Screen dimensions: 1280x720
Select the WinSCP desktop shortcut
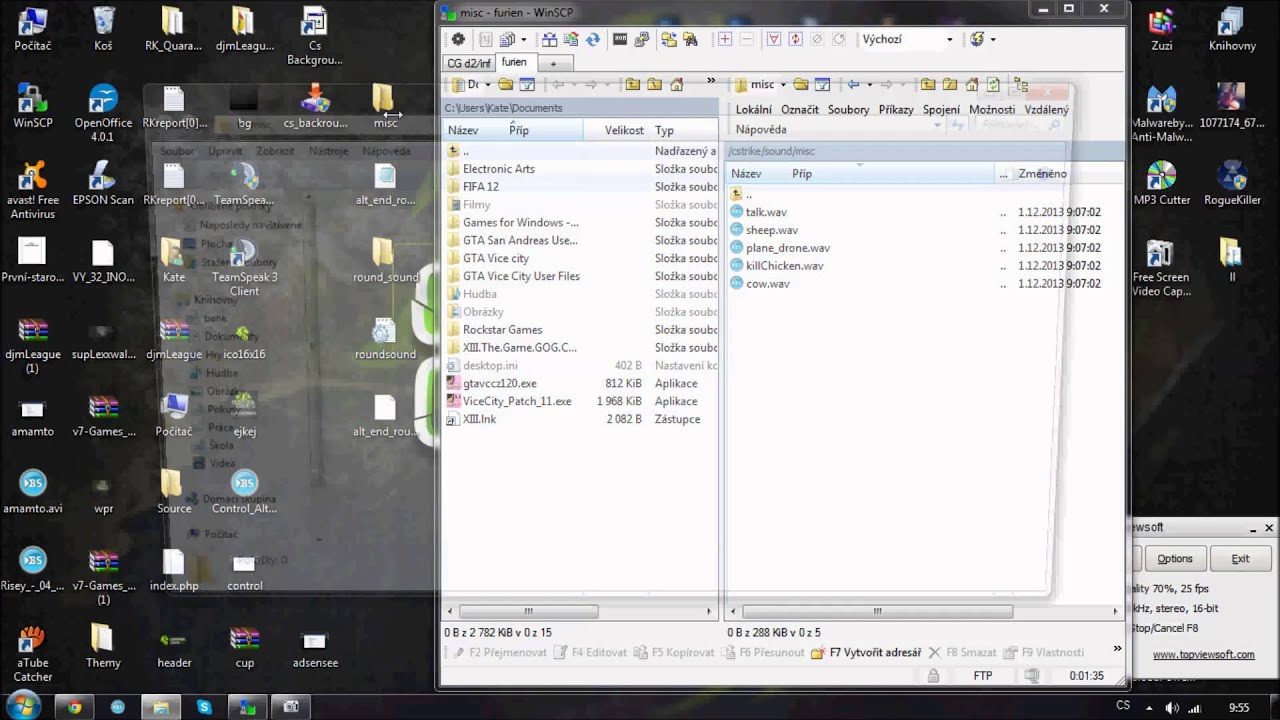pos(32,107)
